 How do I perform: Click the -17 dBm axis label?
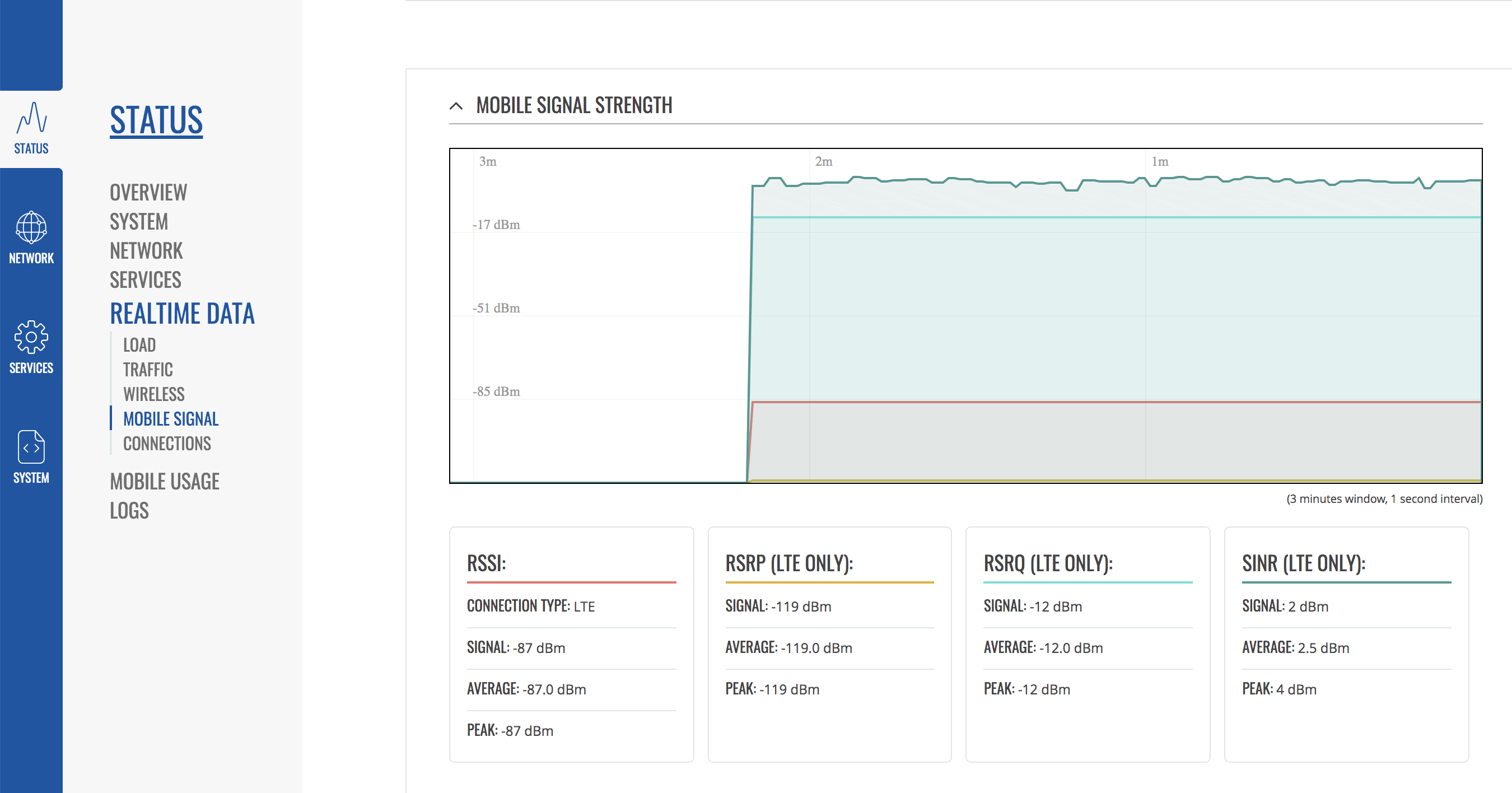coord(497,225)
